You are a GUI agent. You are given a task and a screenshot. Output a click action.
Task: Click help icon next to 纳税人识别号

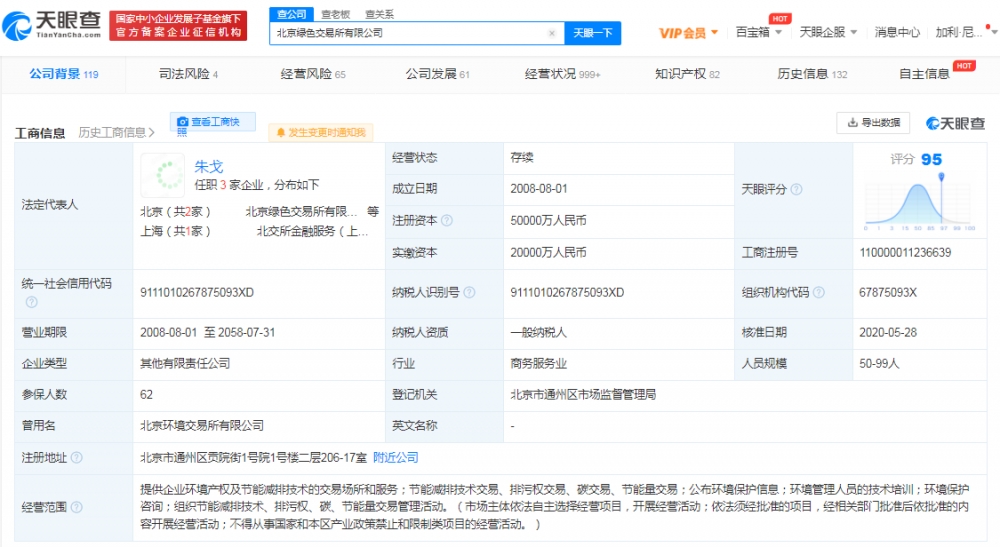click(x=469, y=293)
